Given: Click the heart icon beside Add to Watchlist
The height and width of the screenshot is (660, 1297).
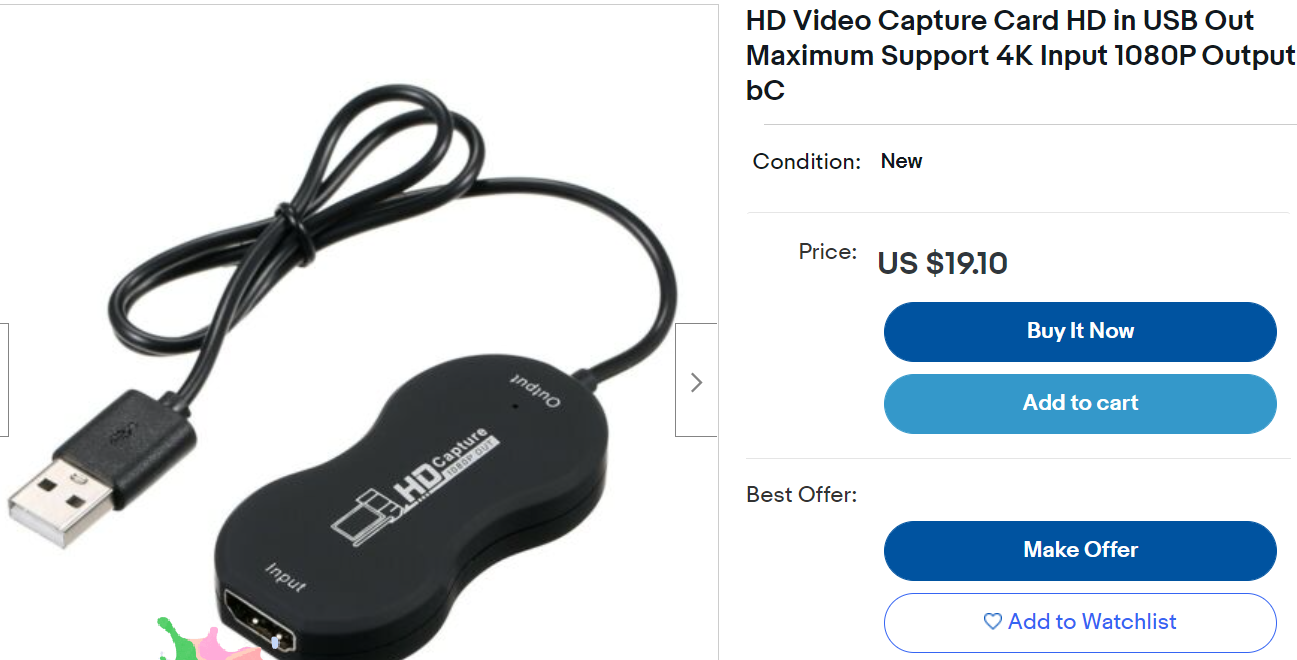Looking at the screenshot, I should (x=992, y=622).
